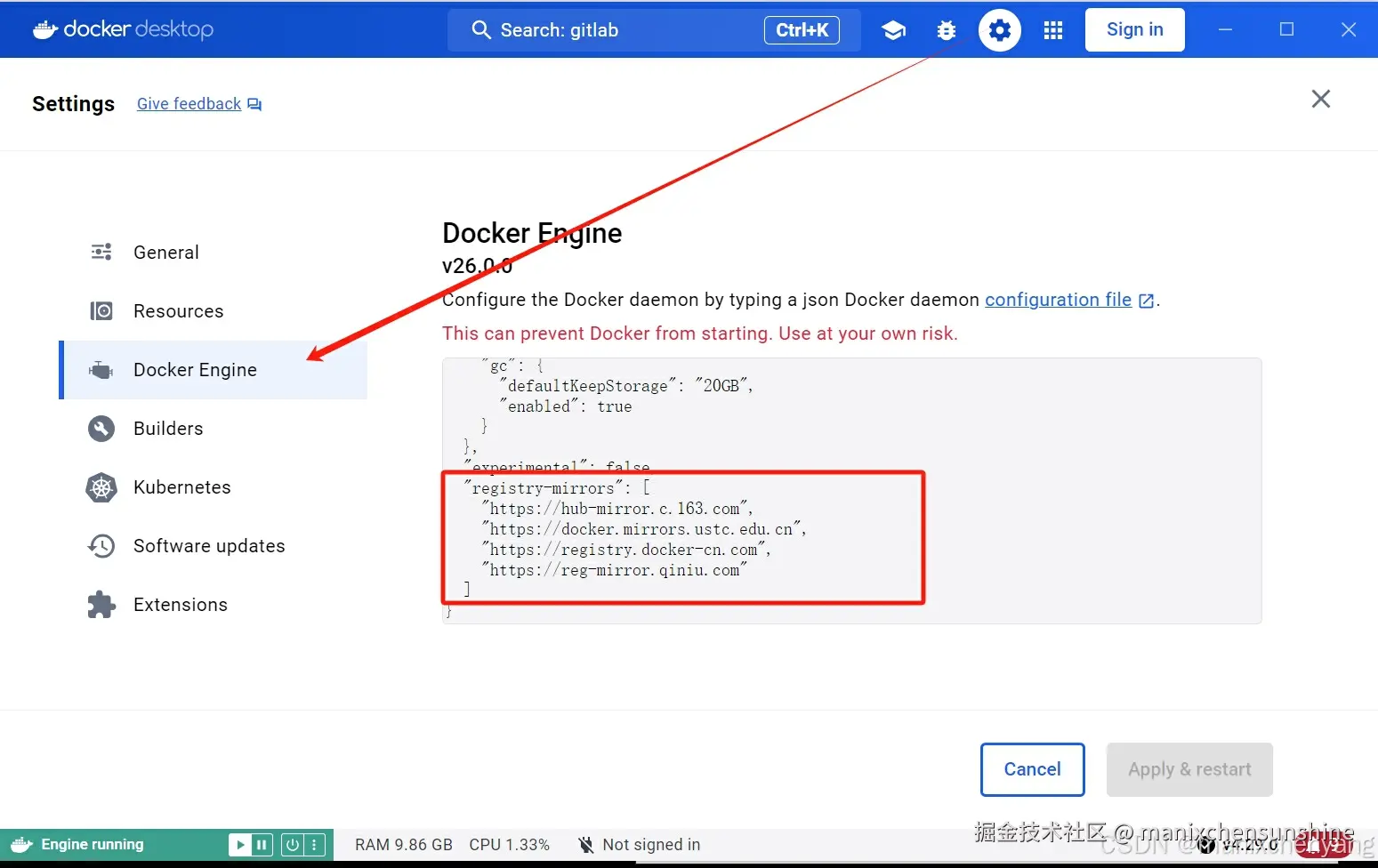The height and width of the screenshot is (868, 1378).
Task: Select the Docker Engine settings tab
Action: click(214, 370)
